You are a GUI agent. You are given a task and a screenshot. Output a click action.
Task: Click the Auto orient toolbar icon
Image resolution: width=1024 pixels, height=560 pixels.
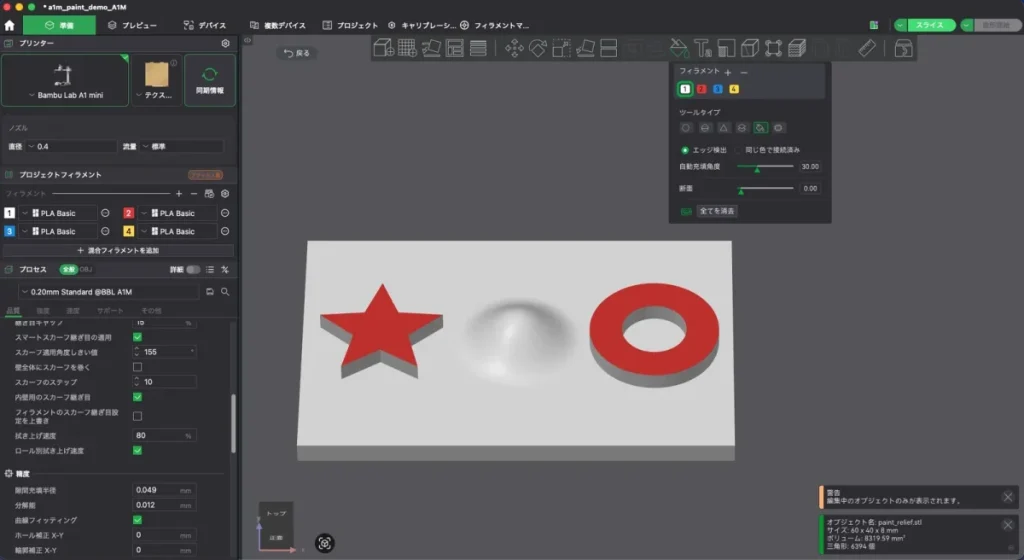[x=431, y=48]
